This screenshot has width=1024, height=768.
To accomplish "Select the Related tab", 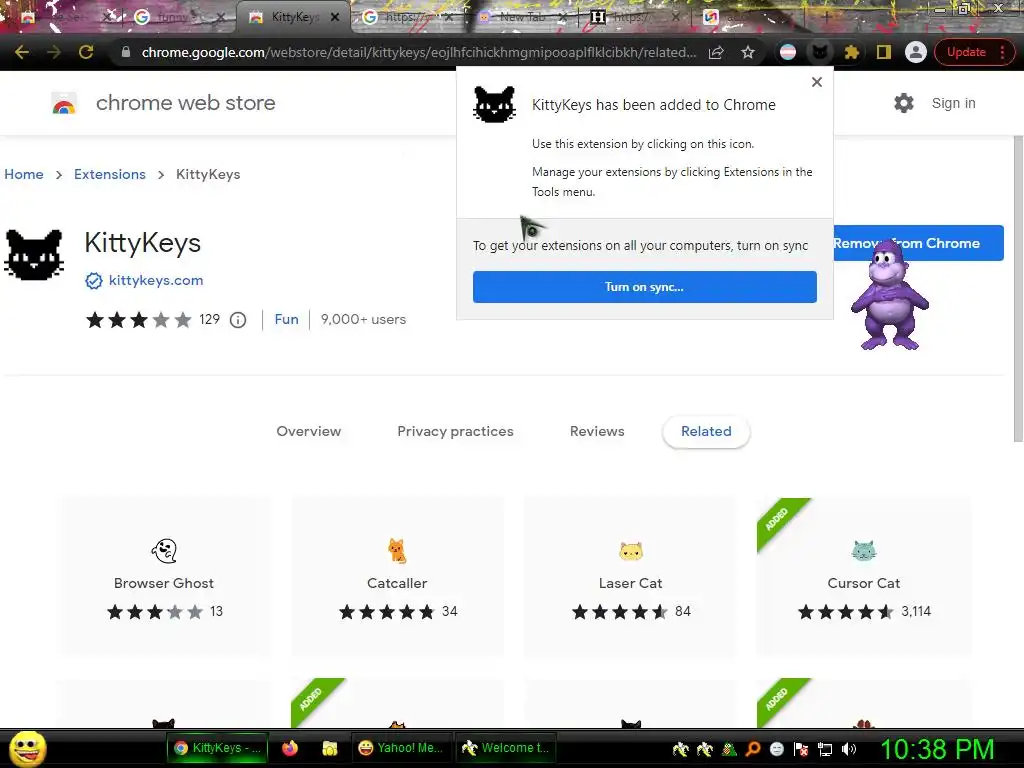I will [x=706, y=432].
